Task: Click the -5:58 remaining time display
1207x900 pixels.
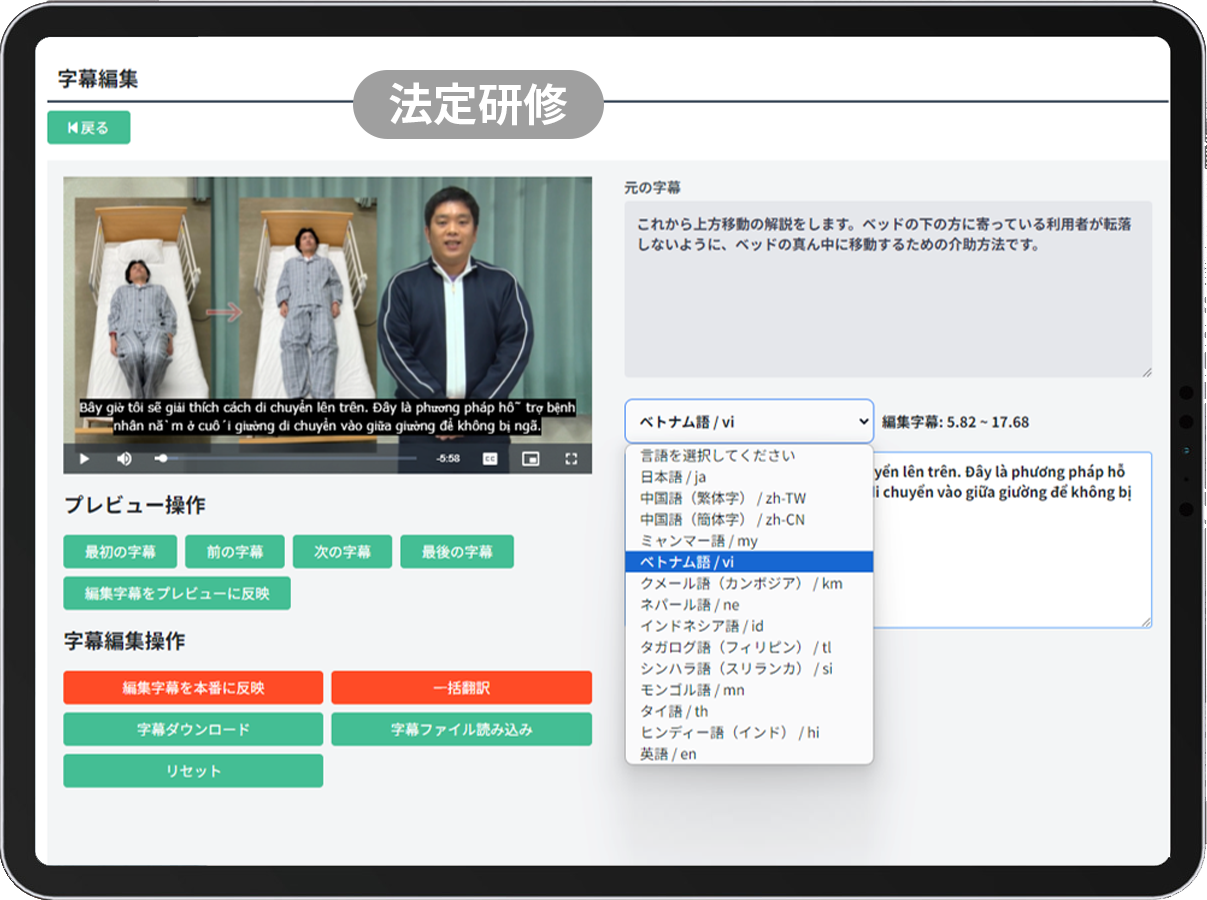Action: click(x=448, y=459)
